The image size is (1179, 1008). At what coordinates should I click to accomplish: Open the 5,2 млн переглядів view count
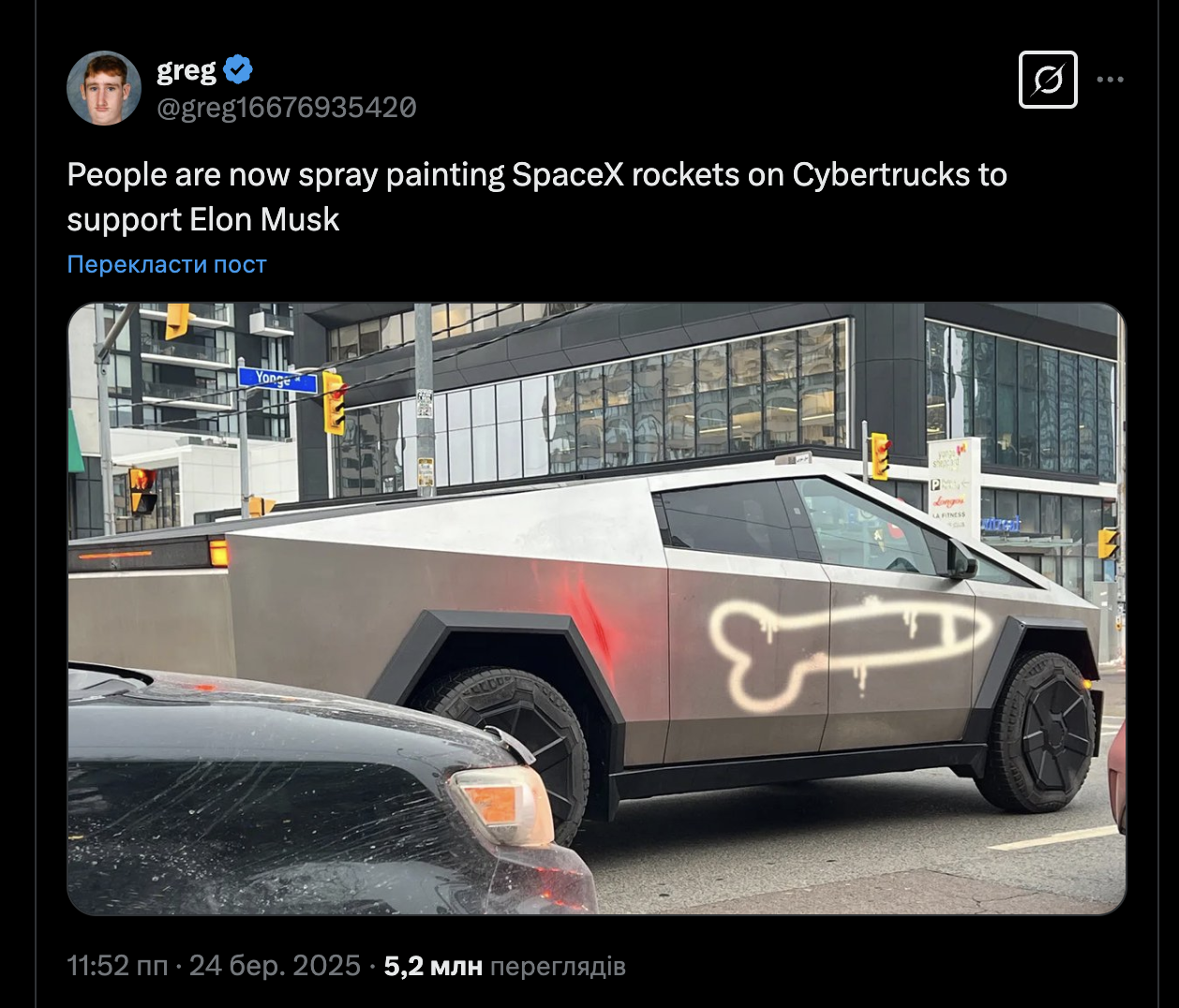coord(504,966)
